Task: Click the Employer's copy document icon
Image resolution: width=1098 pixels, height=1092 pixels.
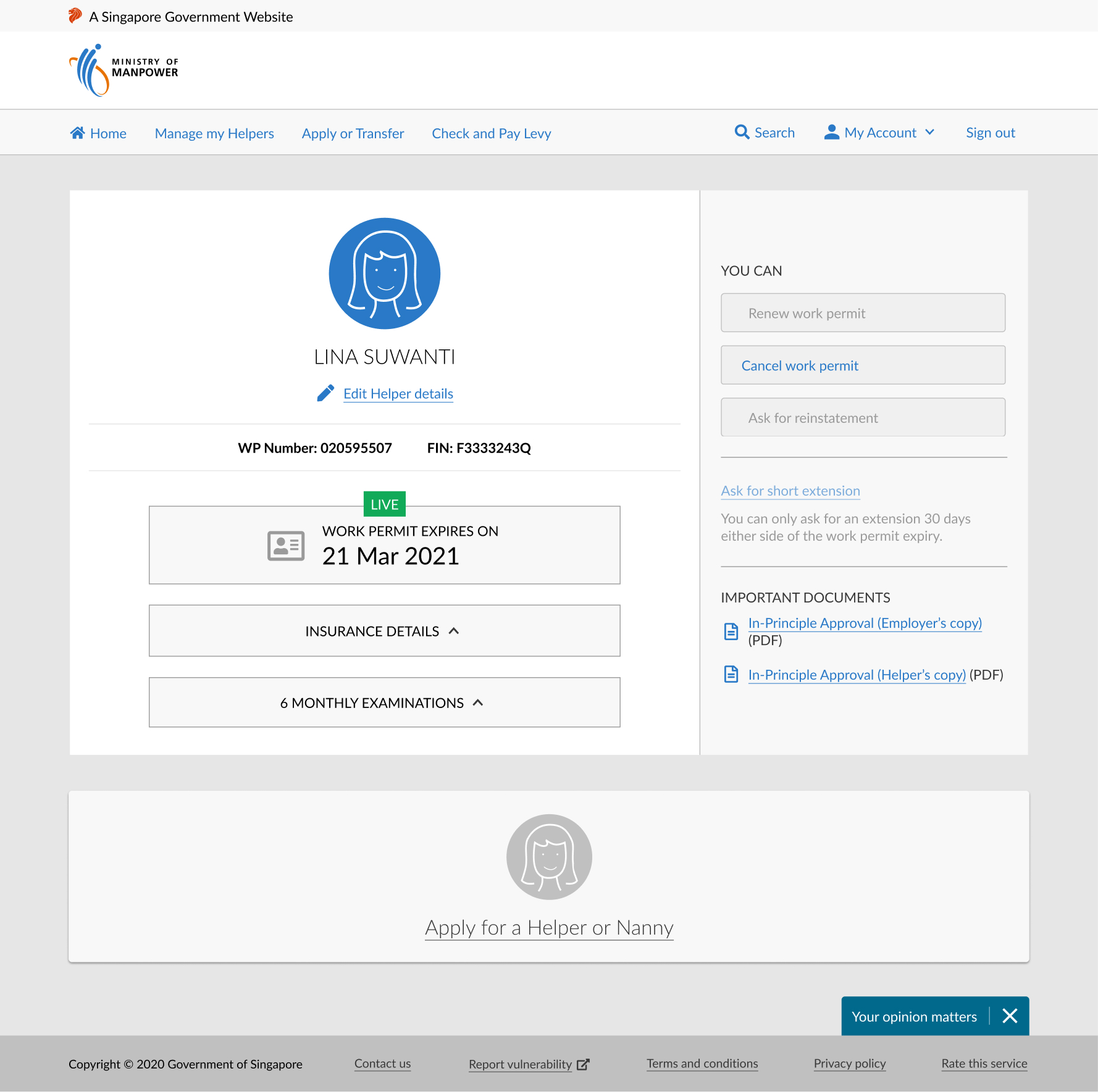Action: 731,631
